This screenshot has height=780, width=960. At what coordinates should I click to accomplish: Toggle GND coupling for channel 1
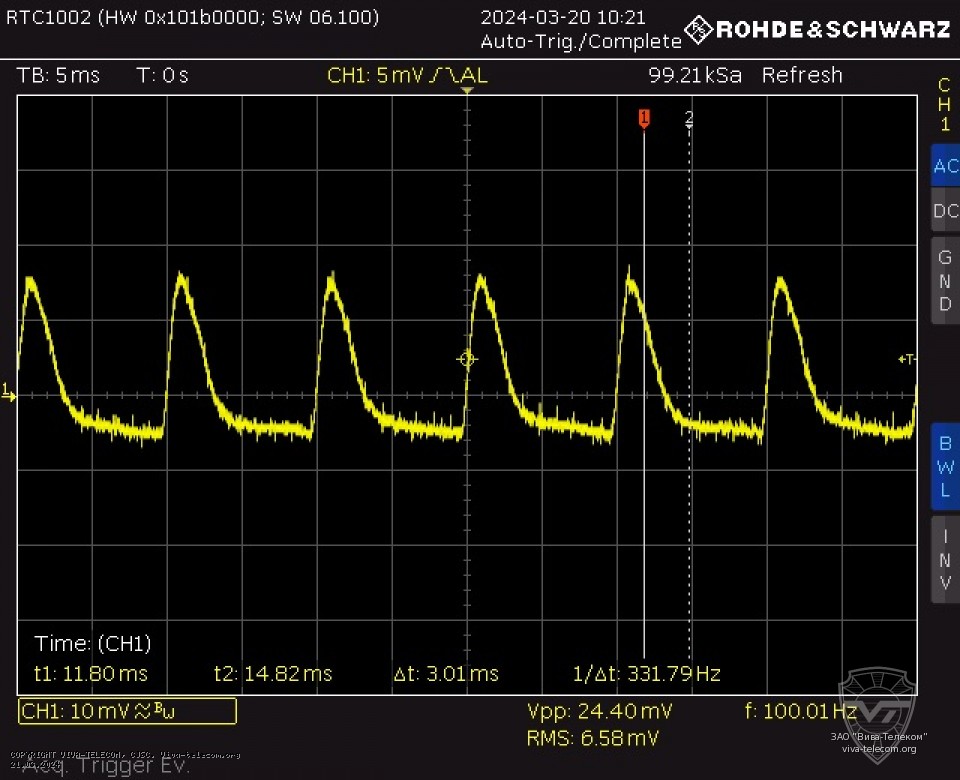(x=944, y=280)
